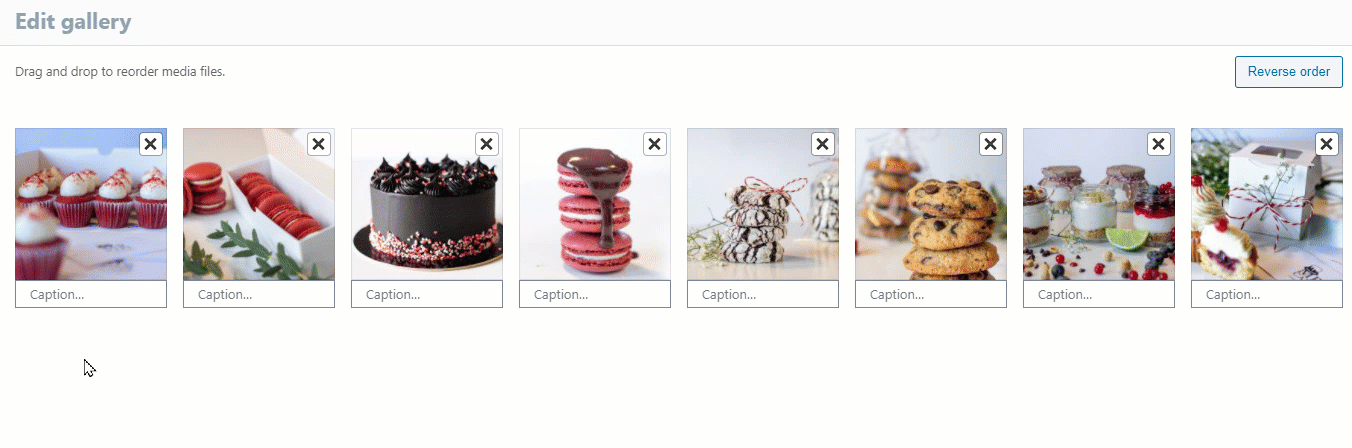Remove the crinkle cookies image
The height and width of the screenshot is (448, 1352).
coord(822,144)
